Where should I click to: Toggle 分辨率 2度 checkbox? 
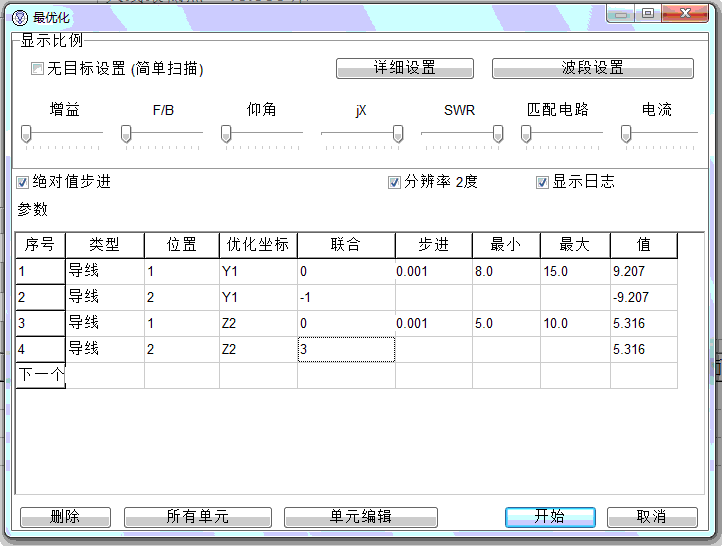click(x=394, y=182)
